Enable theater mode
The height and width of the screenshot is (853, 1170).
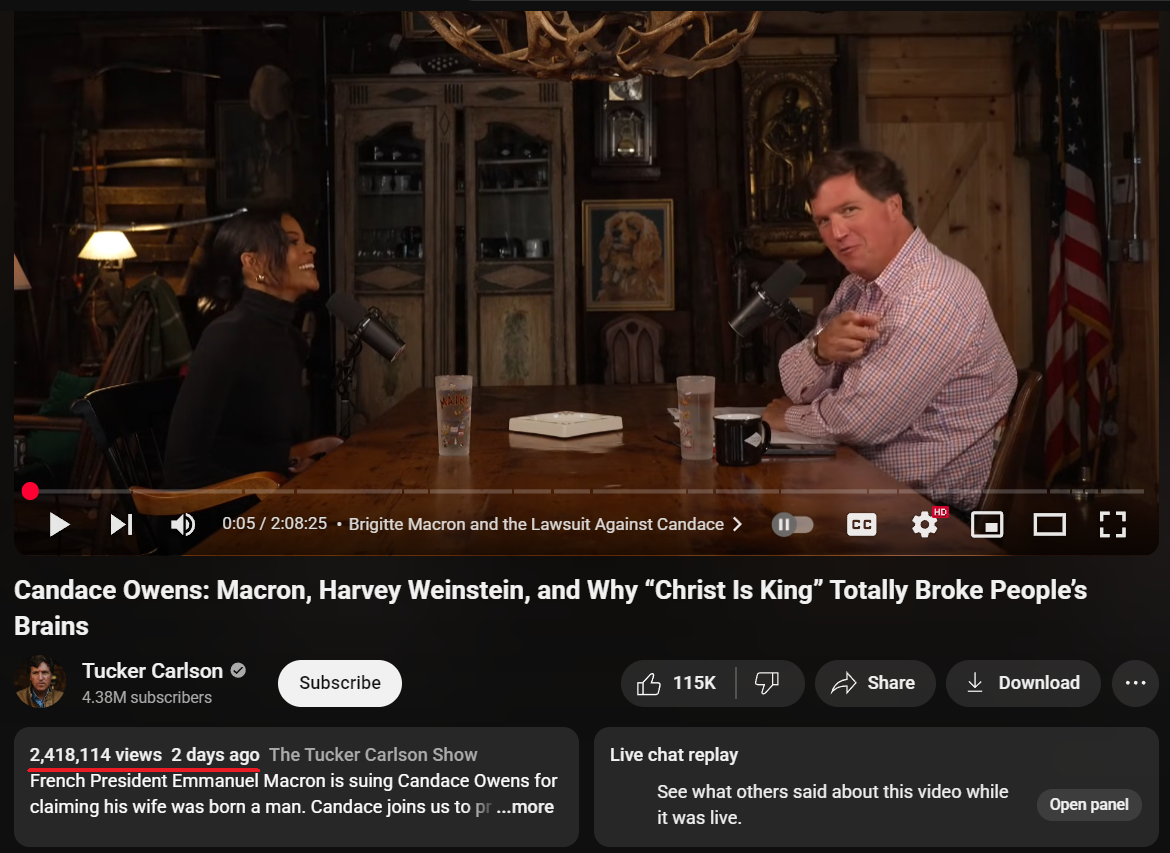pyautogui.click(x=1049, y=525)
